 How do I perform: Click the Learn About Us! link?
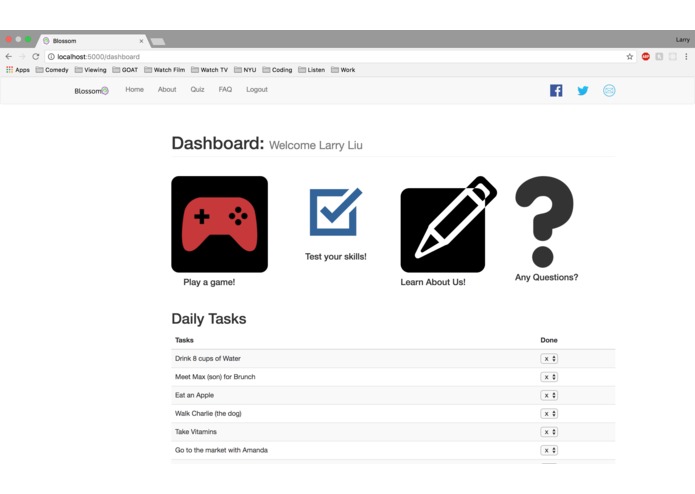point(433,282)
